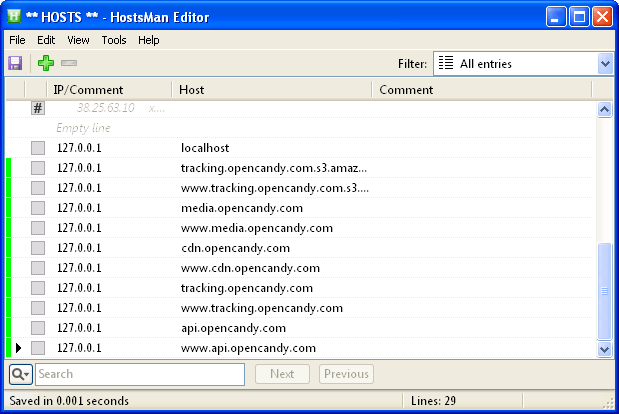Select host www.cdn.opencandy.com
The height and width of the screenshot is (414, 619).
click(250, 268)
